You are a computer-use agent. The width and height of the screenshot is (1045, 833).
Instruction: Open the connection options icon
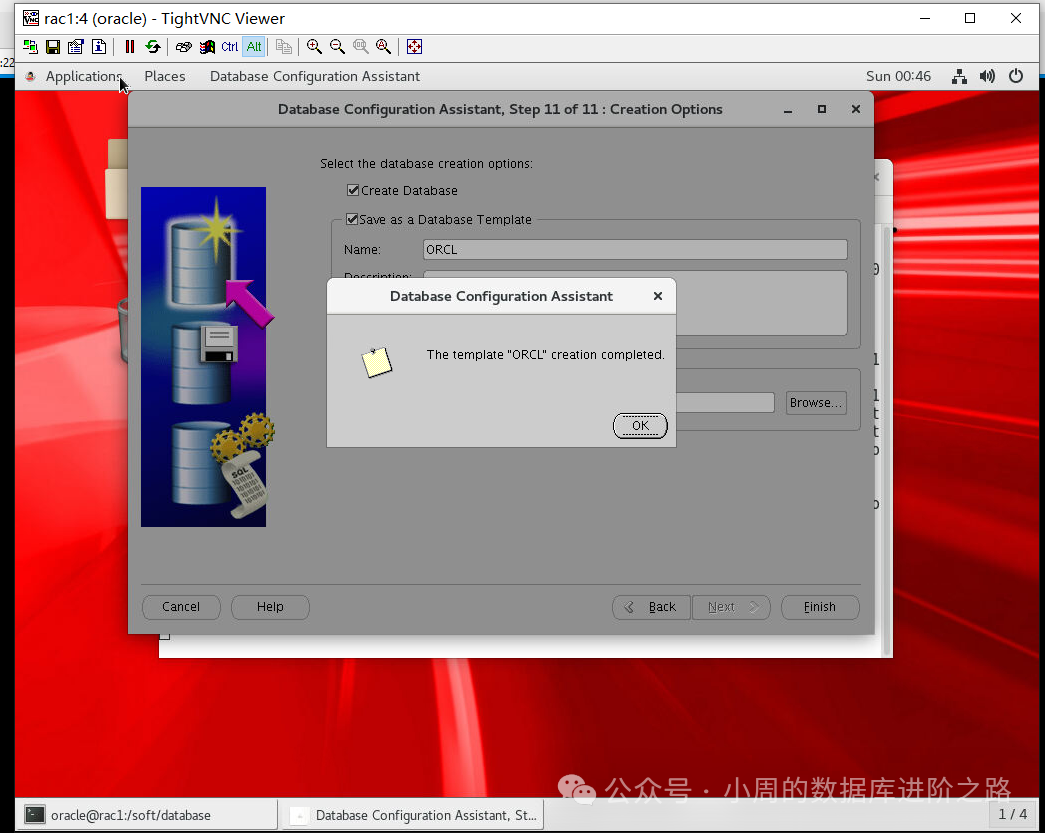pos(76,47)
